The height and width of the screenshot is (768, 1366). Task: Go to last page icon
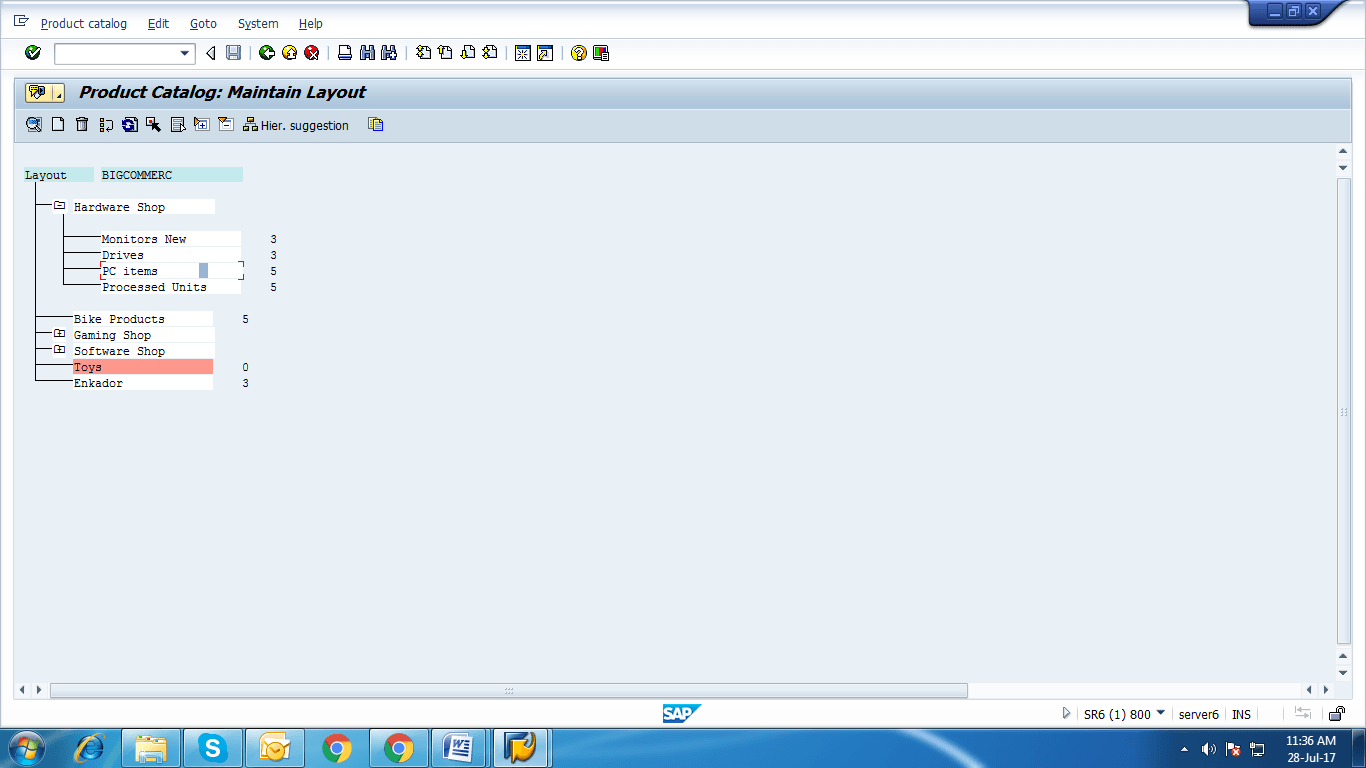pos(490,53)
